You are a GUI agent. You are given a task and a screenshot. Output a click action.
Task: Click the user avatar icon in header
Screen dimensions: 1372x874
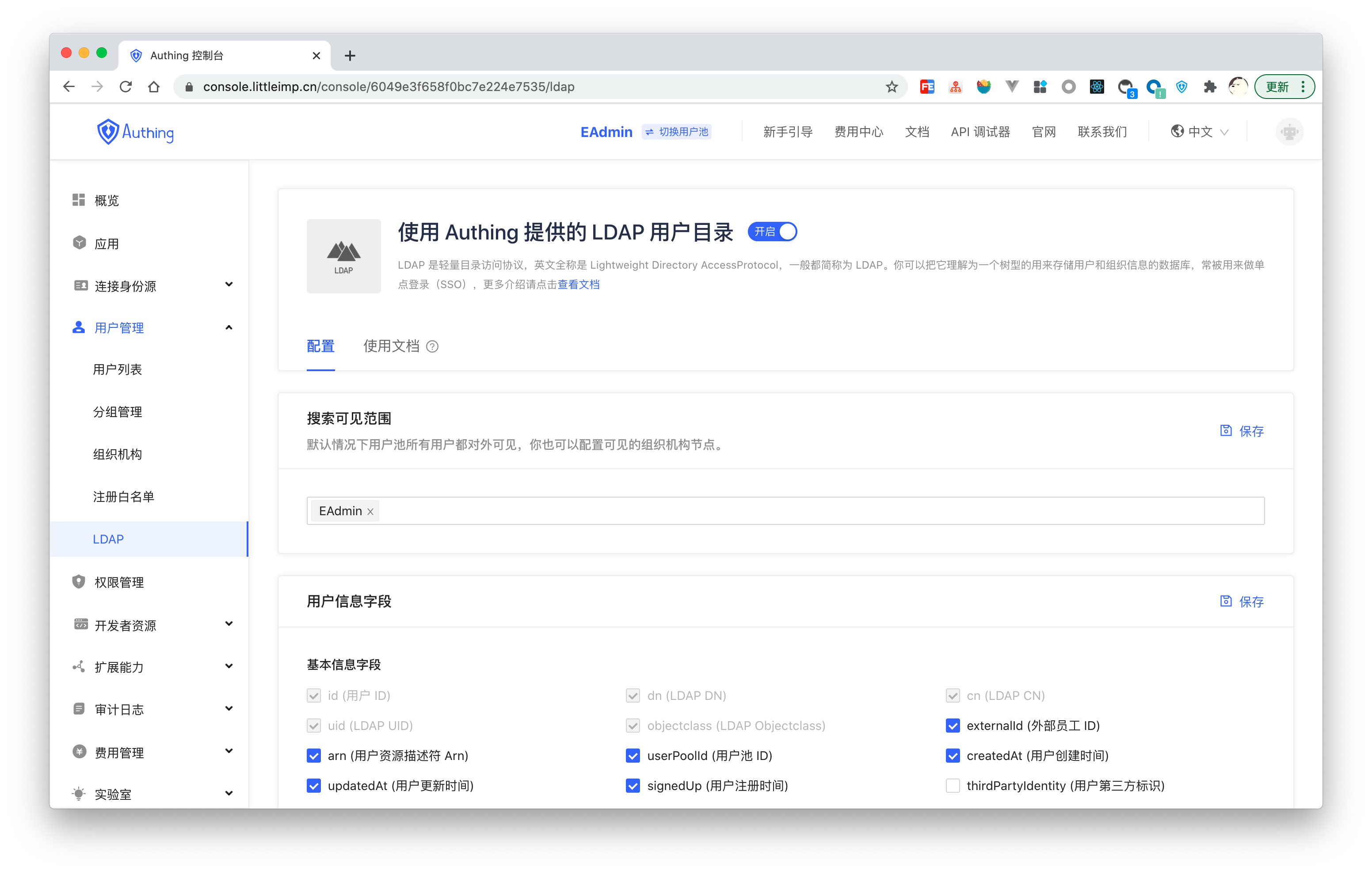[x=1289, y=132]
